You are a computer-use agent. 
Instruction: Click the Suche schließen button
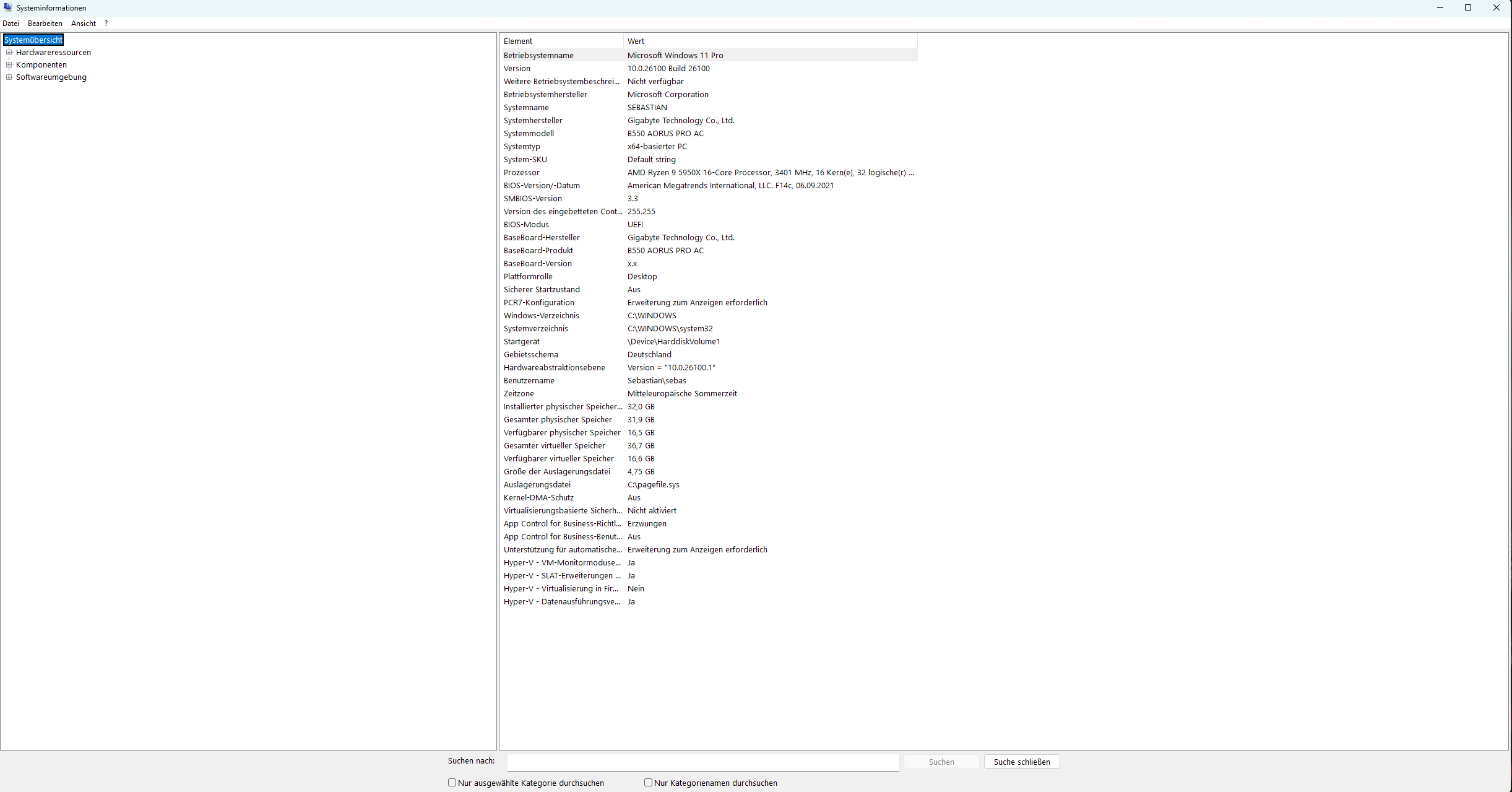[1022, 762]
